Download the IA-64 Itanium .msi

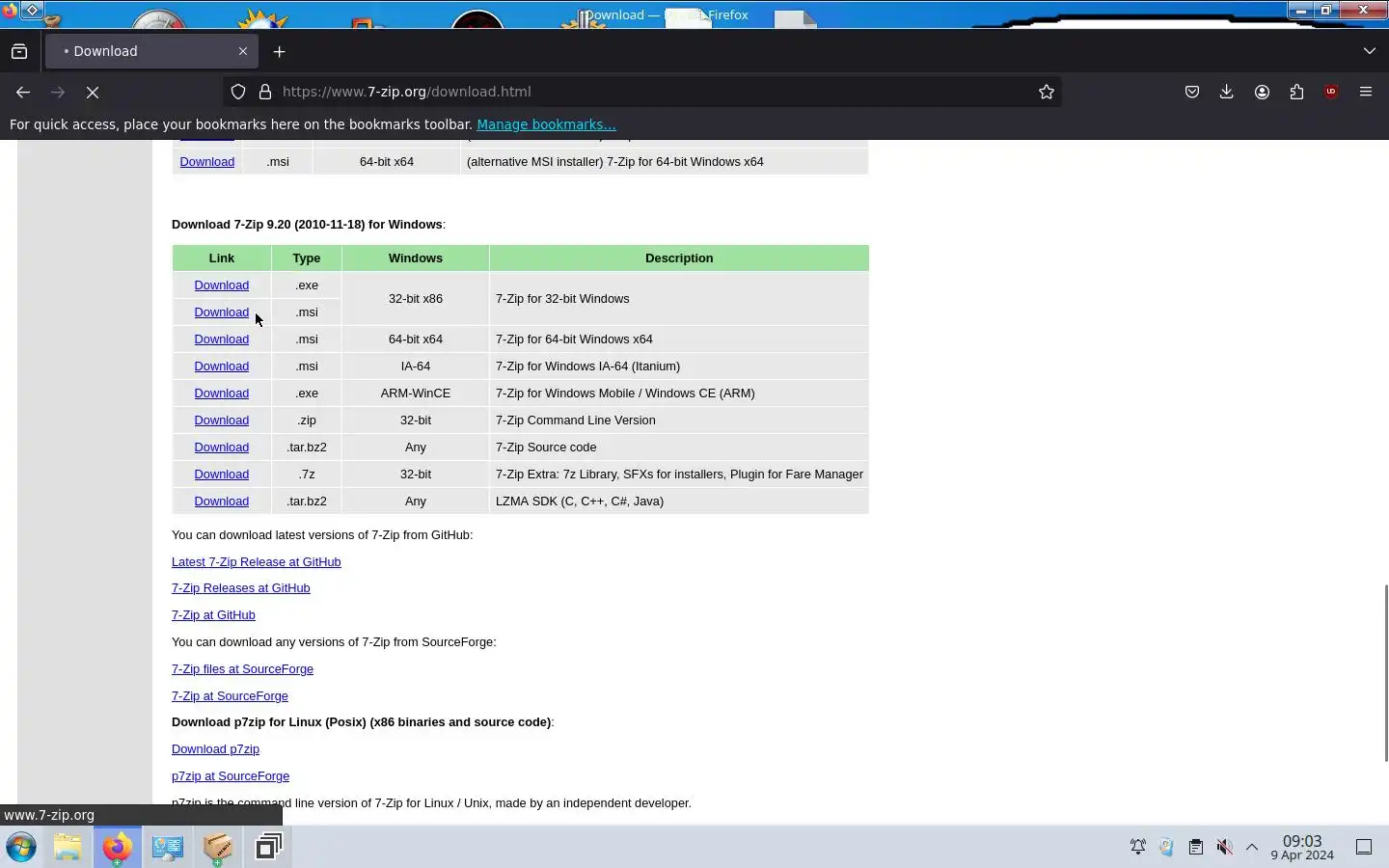[x=222, y=366]
